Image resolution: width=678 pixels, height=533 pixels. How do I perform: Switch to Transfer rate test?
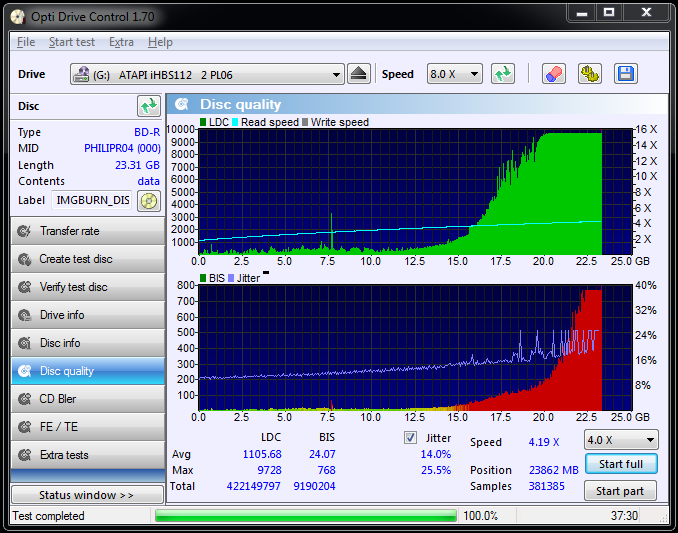(x=88, y=231)
